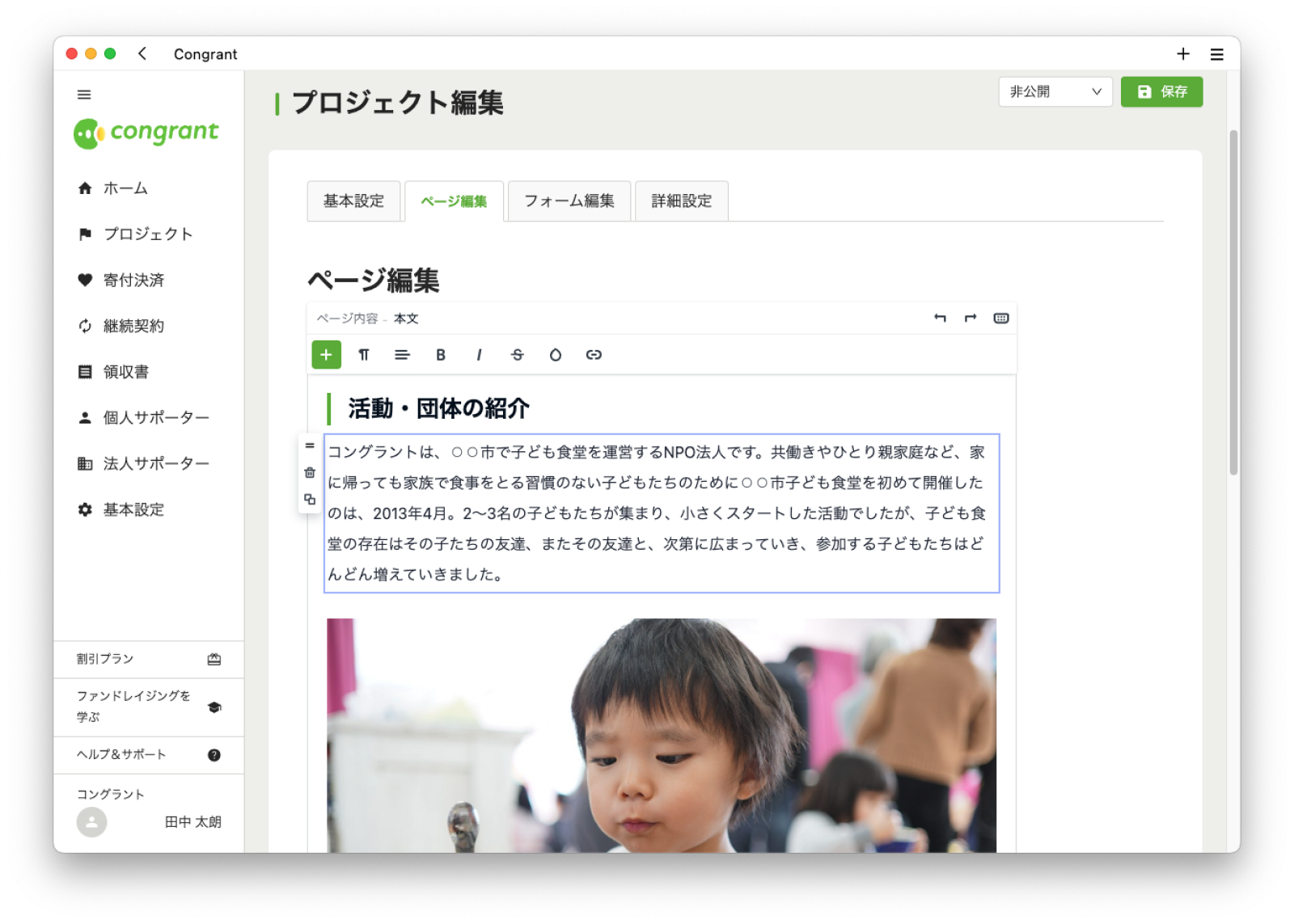Screen dimensions: 1294x924
Task: Open keyboard shortcuts icon in editor
Action: coord(1001,319)
